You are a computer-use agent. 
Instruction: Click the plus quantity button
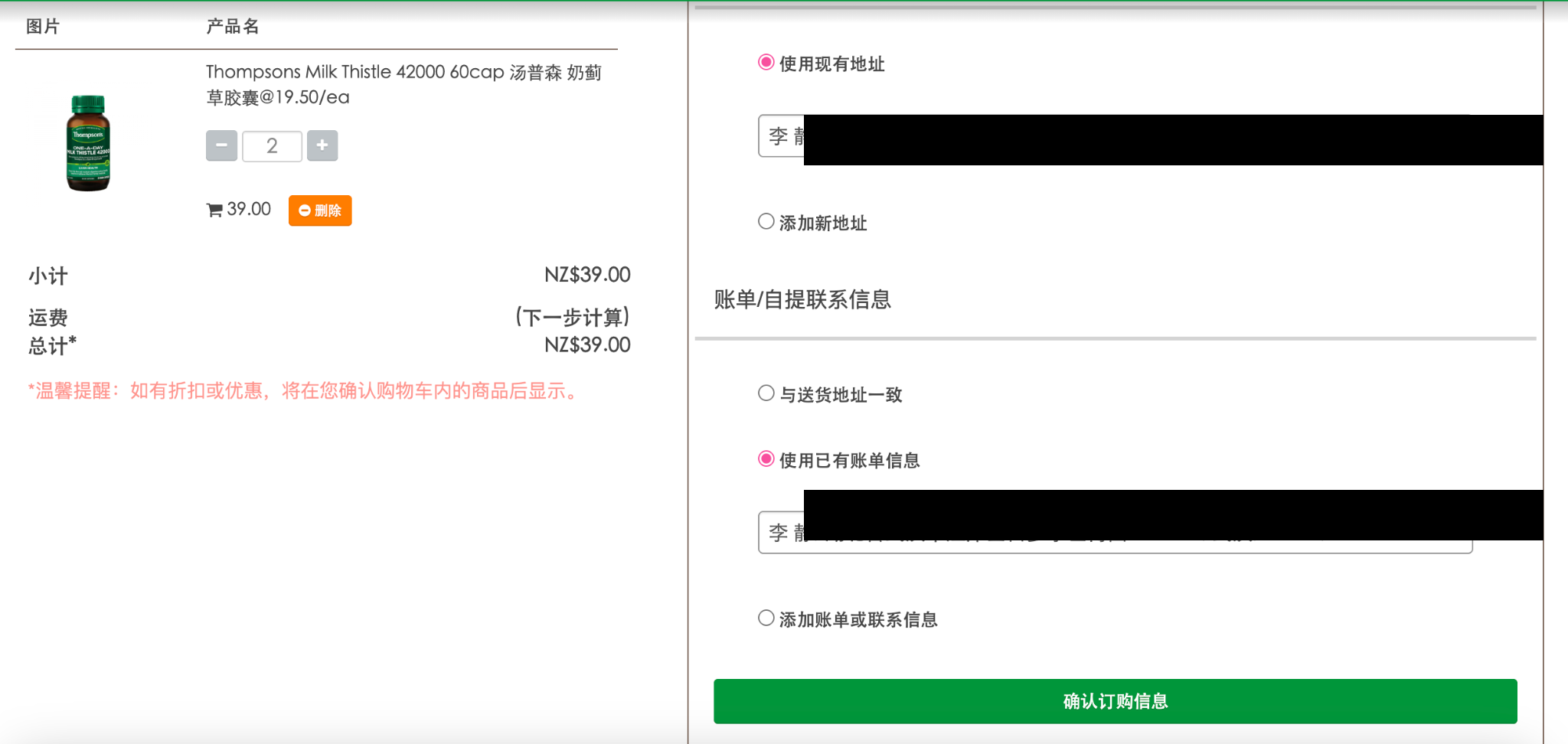(322, 145)
